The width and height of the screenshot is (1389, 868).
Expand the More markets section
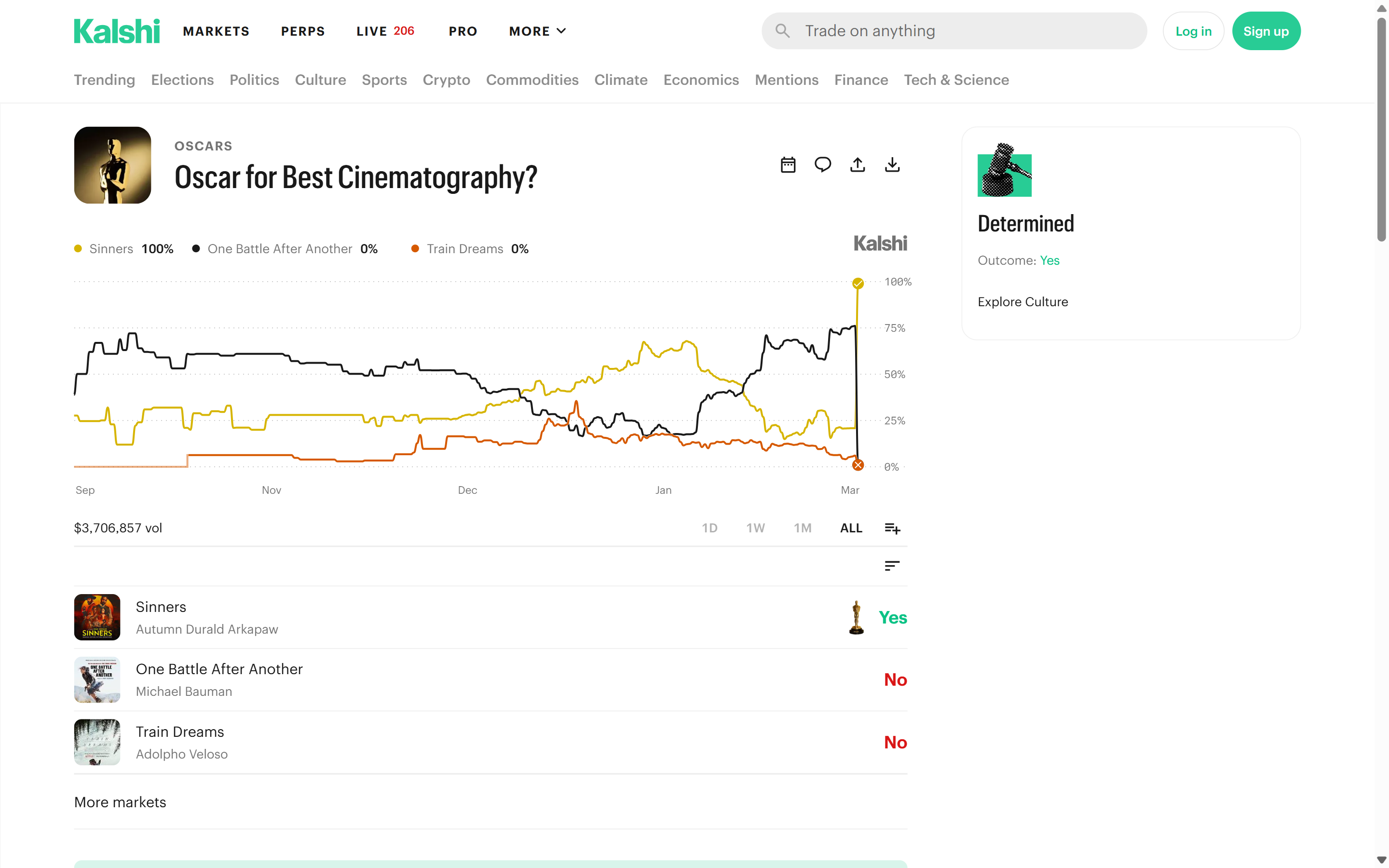(120, 802)
